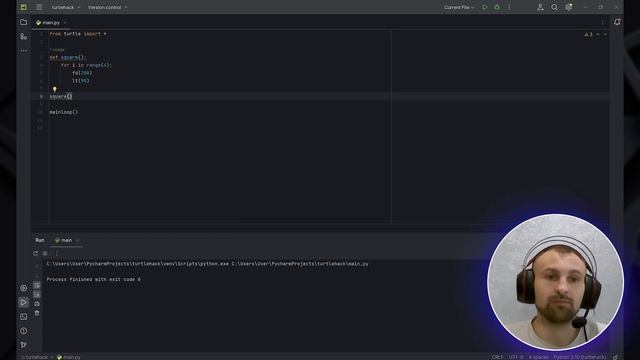
Task: Run the current file with green play
Action: point(484,7)
